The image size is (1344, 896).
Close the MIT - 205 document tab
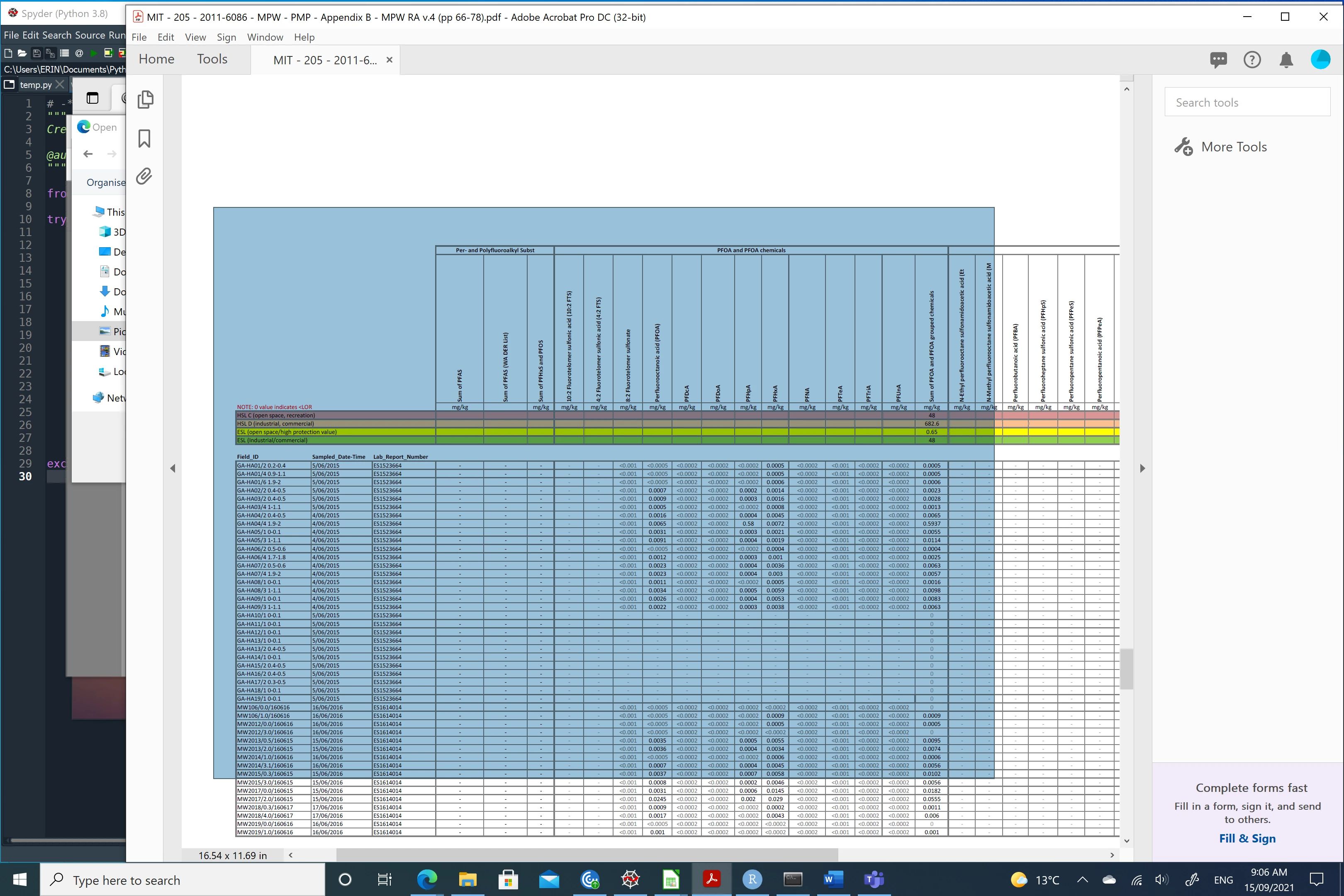click(x=389, y=60)
